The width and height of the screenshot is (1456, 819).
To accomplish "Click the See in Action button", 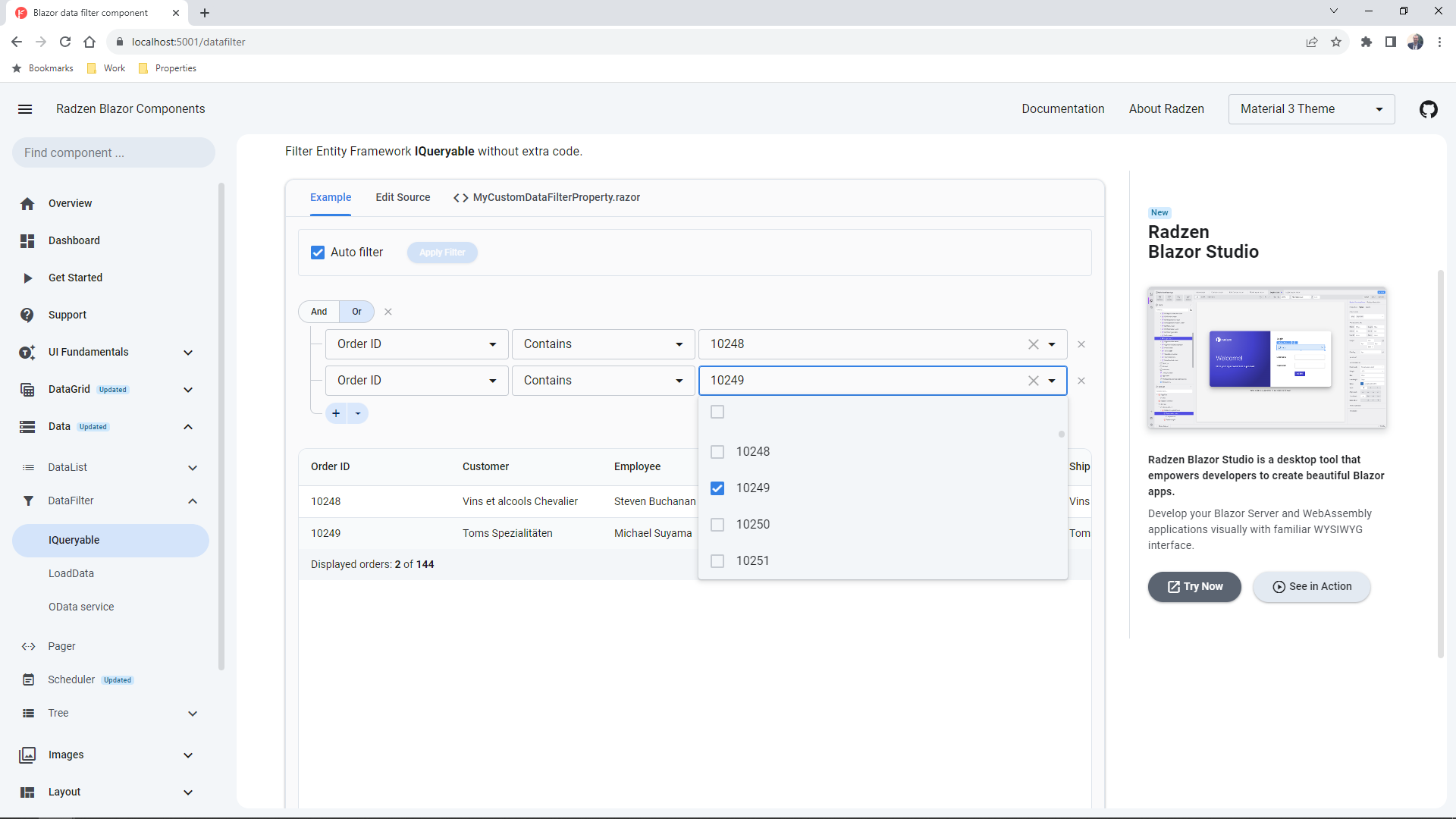I will tap(1312, 587).
